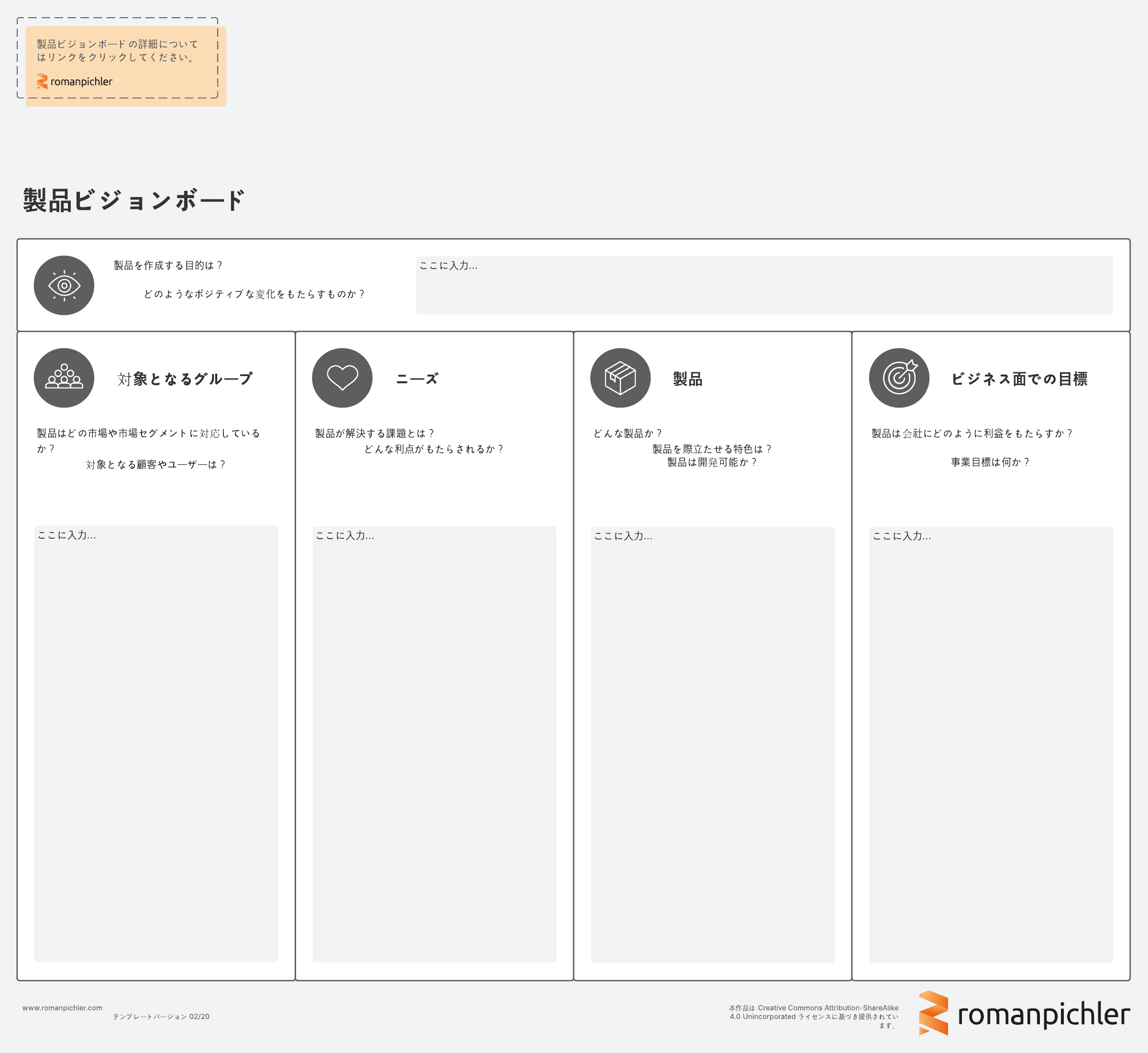The image size is (1148, 1053).
Task: Select the ビジネス面での目標 heading
Action: pyautogui.click(x=1019, y=379)
